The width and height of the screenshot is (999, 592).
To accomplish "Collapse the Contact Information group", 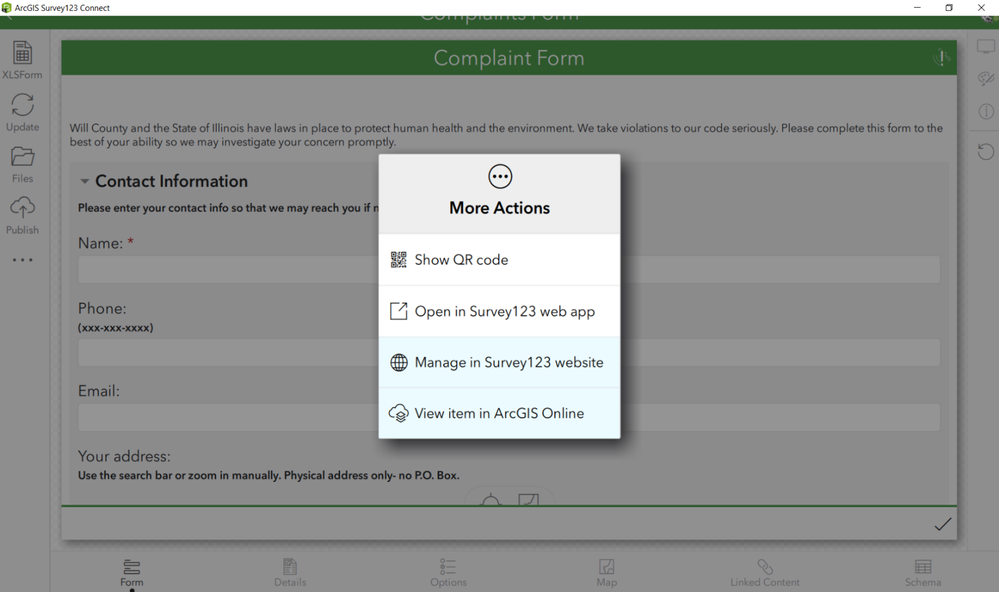I will click(x=84, y=182).
